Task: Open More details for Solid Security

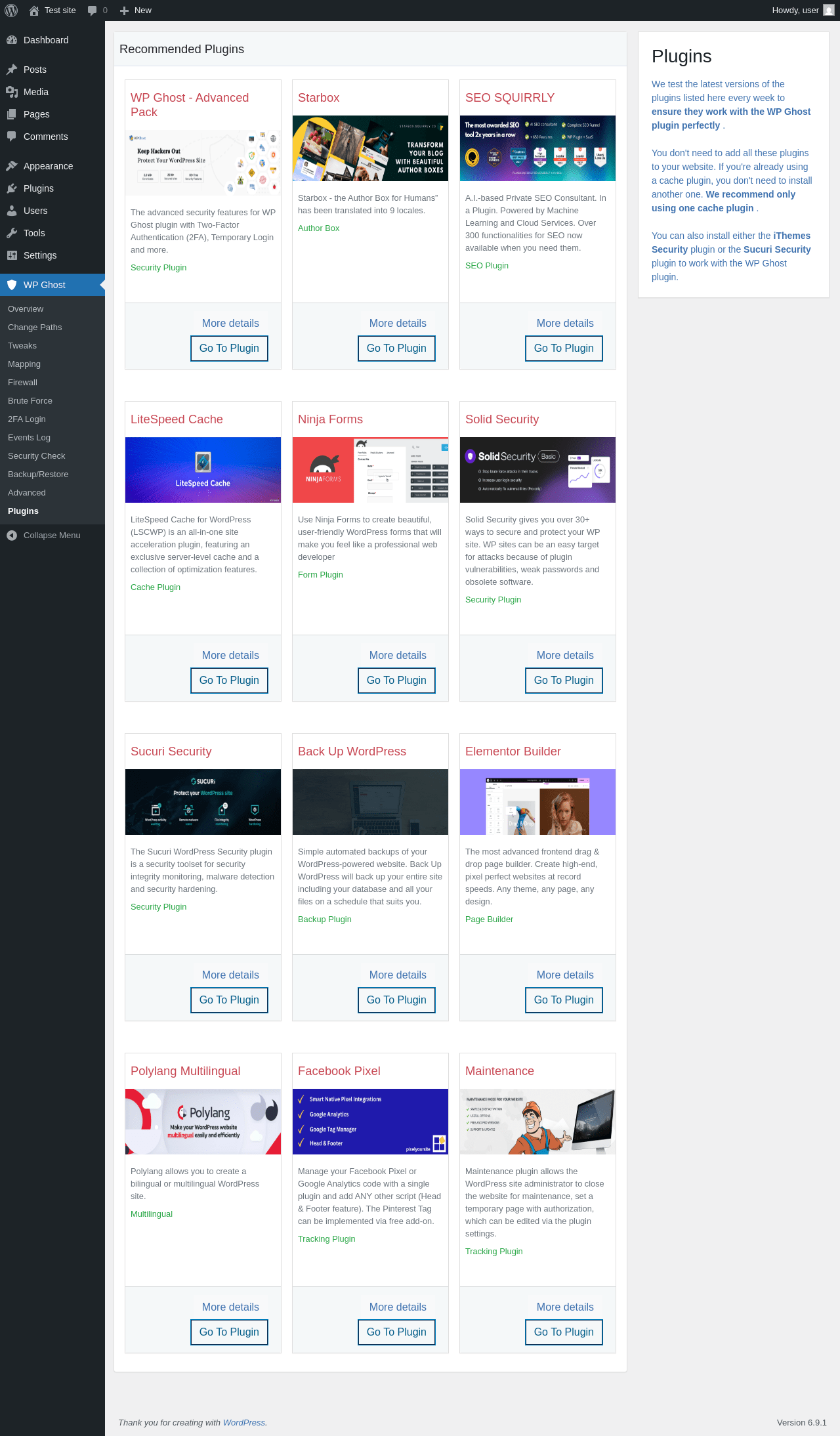Action: tap(565, 656)
